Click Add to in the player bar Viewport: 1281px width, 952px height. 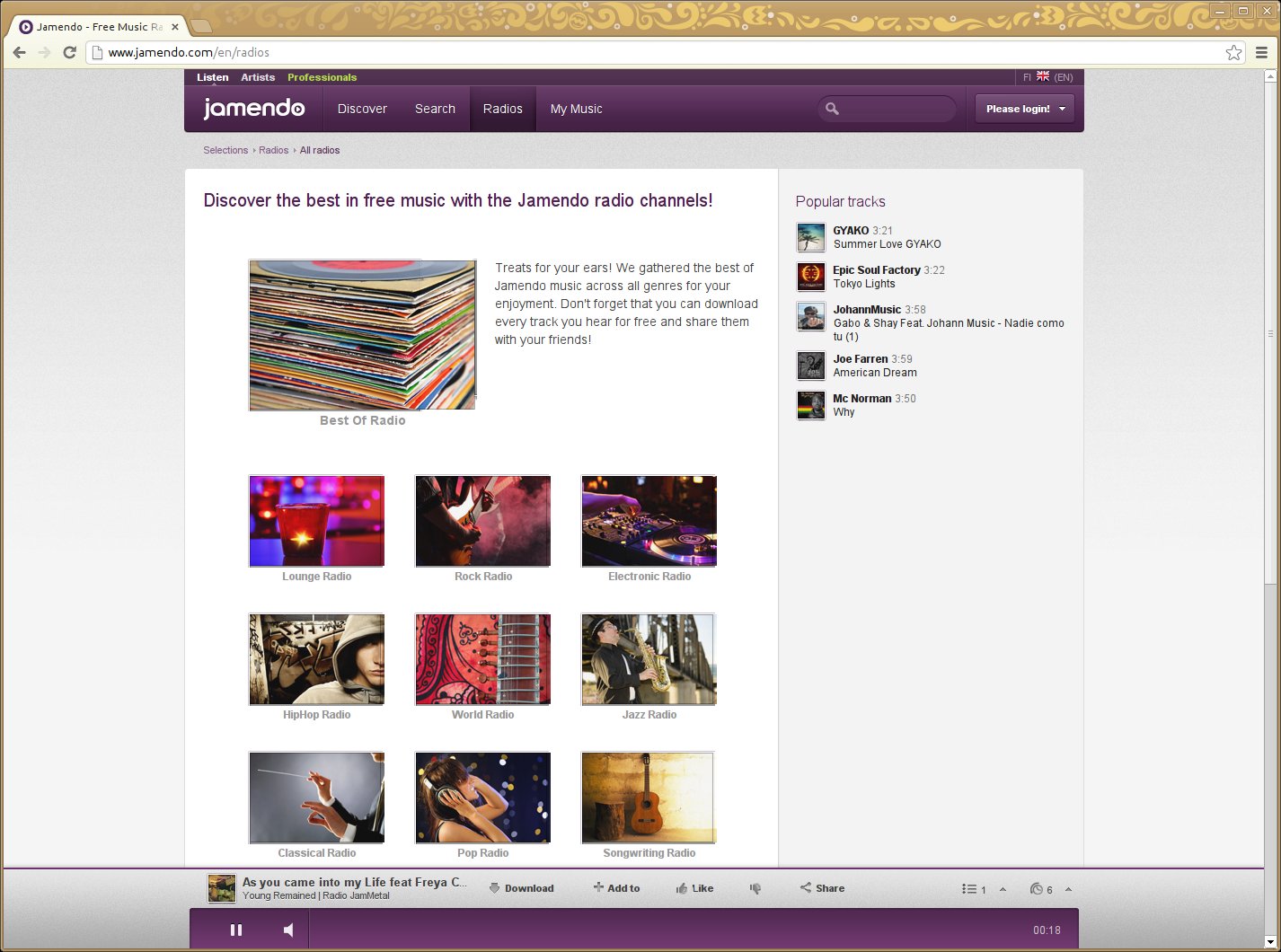tap(616, 888)
